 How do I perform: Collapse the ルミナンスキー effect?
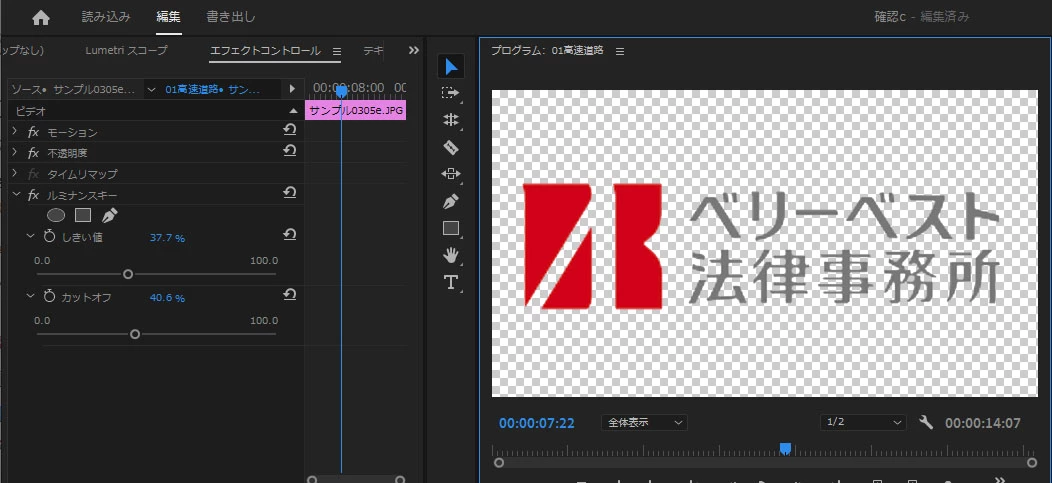coord(15,195)
